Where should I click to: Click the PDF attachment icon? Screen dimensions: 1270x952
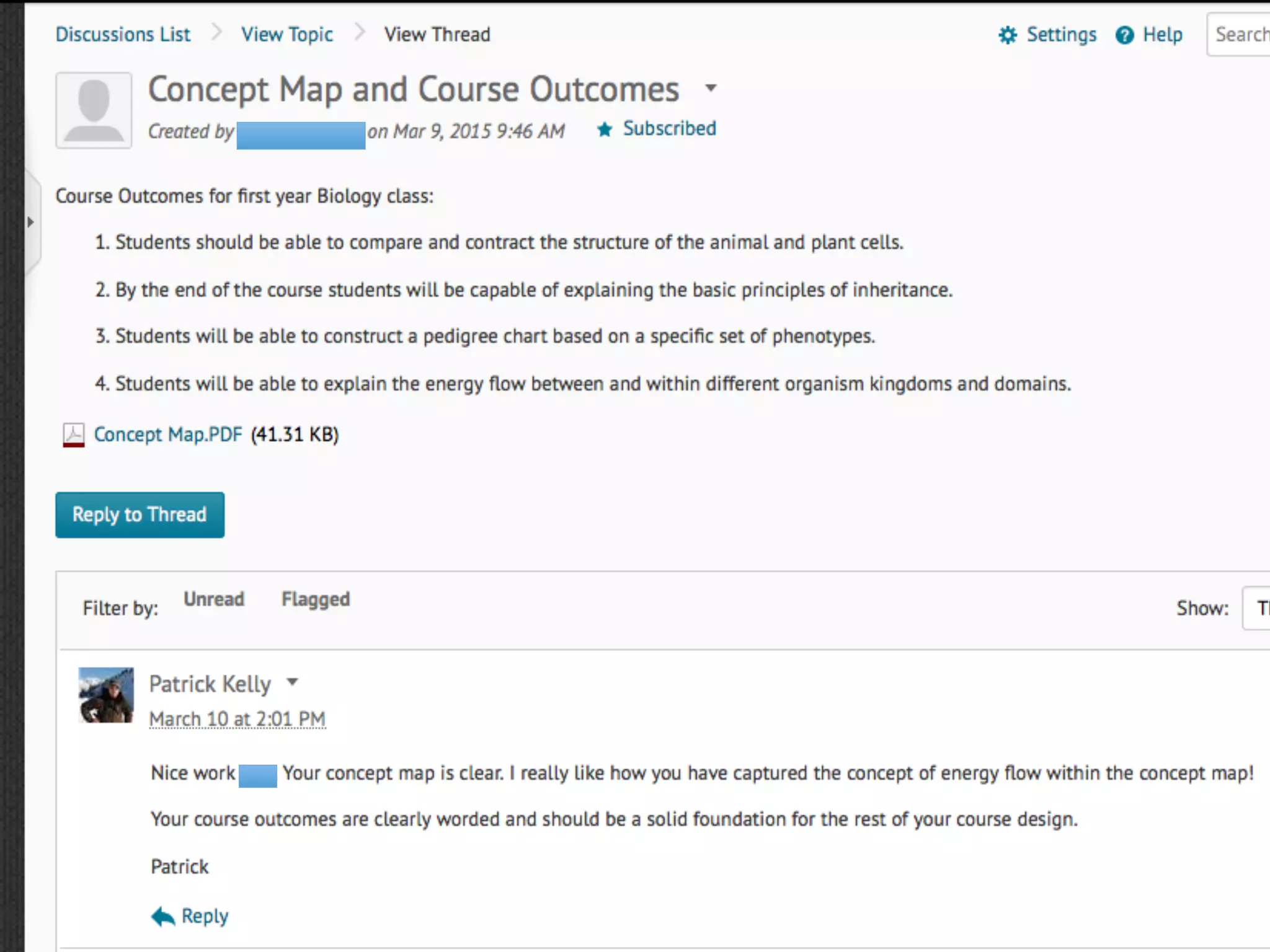click(74, 434)
